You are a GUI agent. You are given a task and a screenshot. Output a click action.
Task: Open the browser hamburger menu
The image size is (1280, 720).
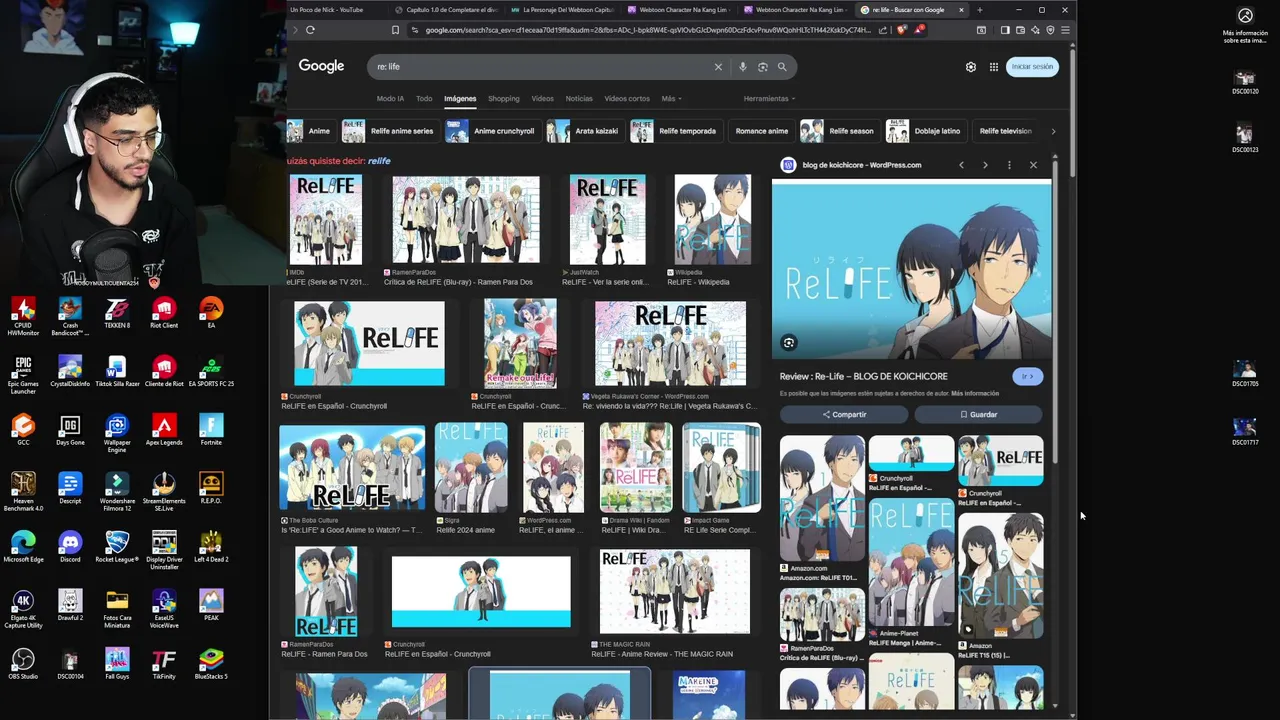pyautogui.click(x=1065, y=30)
